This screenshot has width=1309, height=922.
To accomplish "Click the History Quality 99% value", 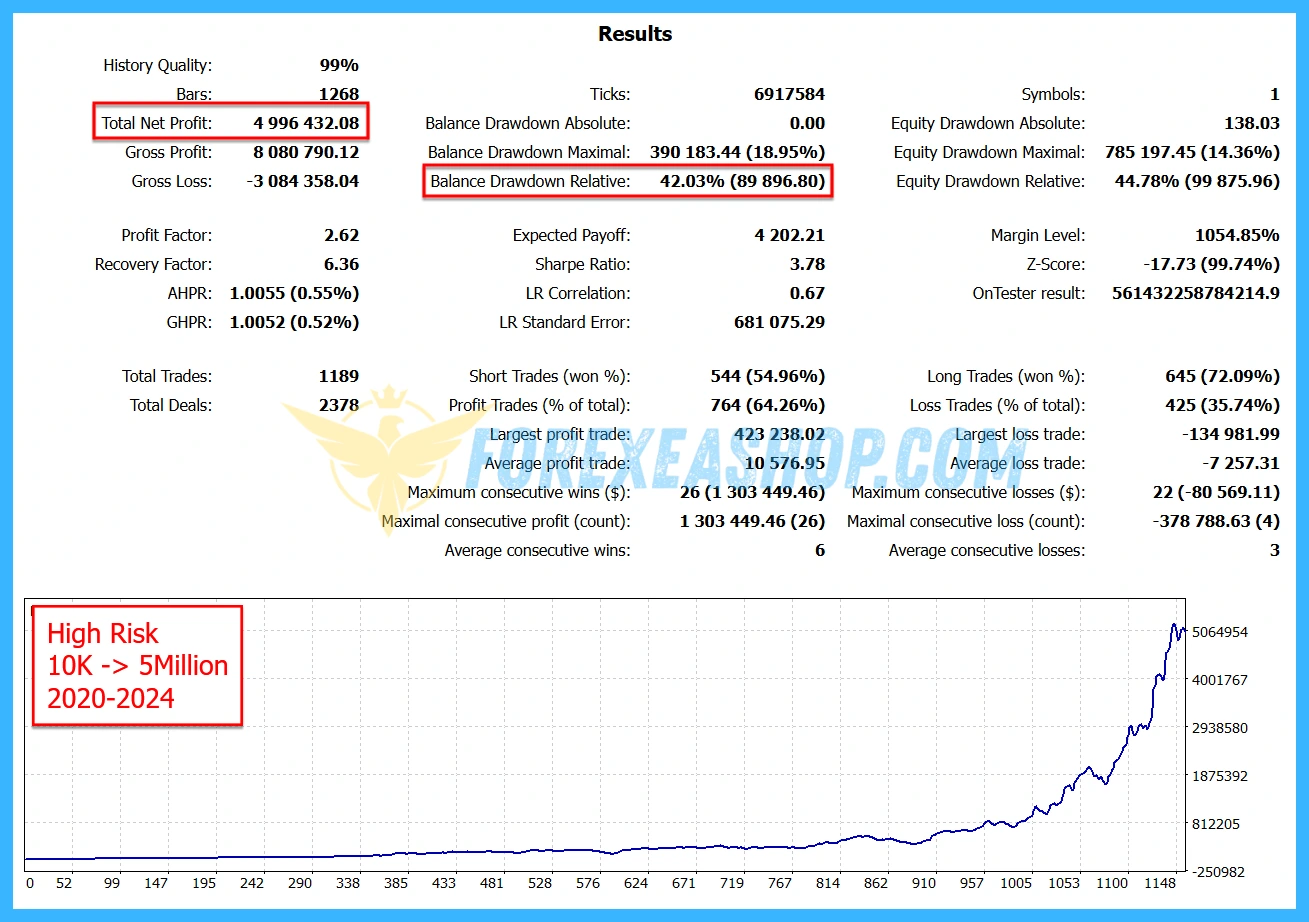I will click(x=339, y=65).
